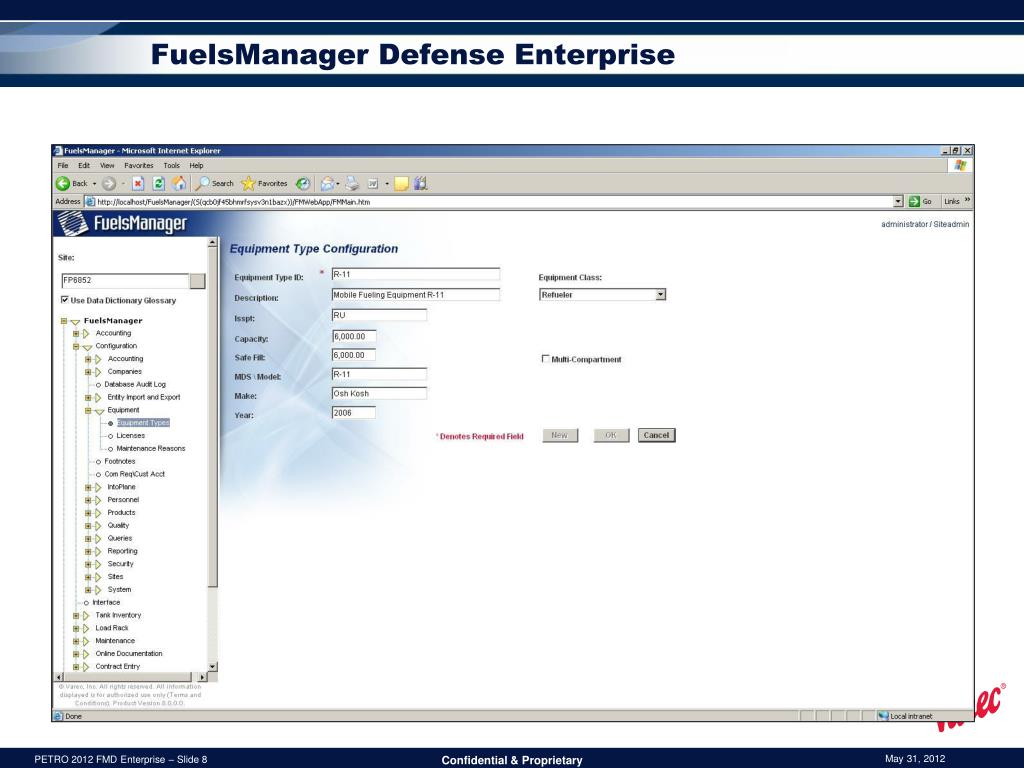Stop page loading with the red X icon
The width and height of the screenshot is (1024, 768).
coord(138,184)
